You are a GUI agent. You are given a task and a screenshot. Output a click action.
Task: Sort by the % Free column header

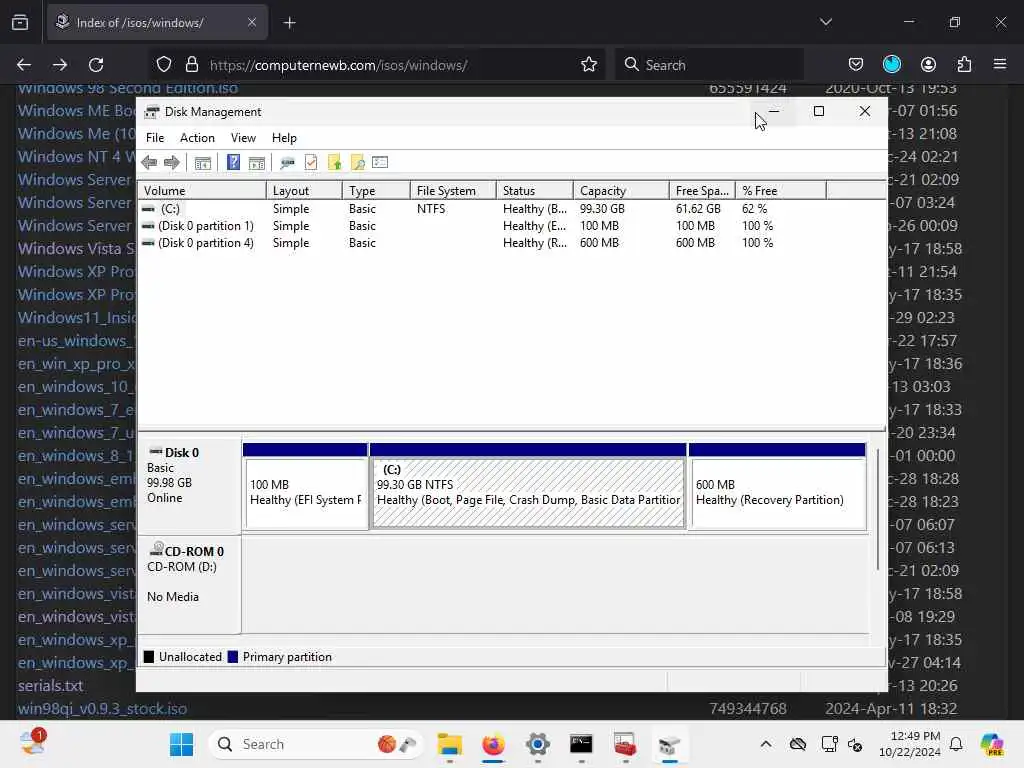[x=781, y=191]
